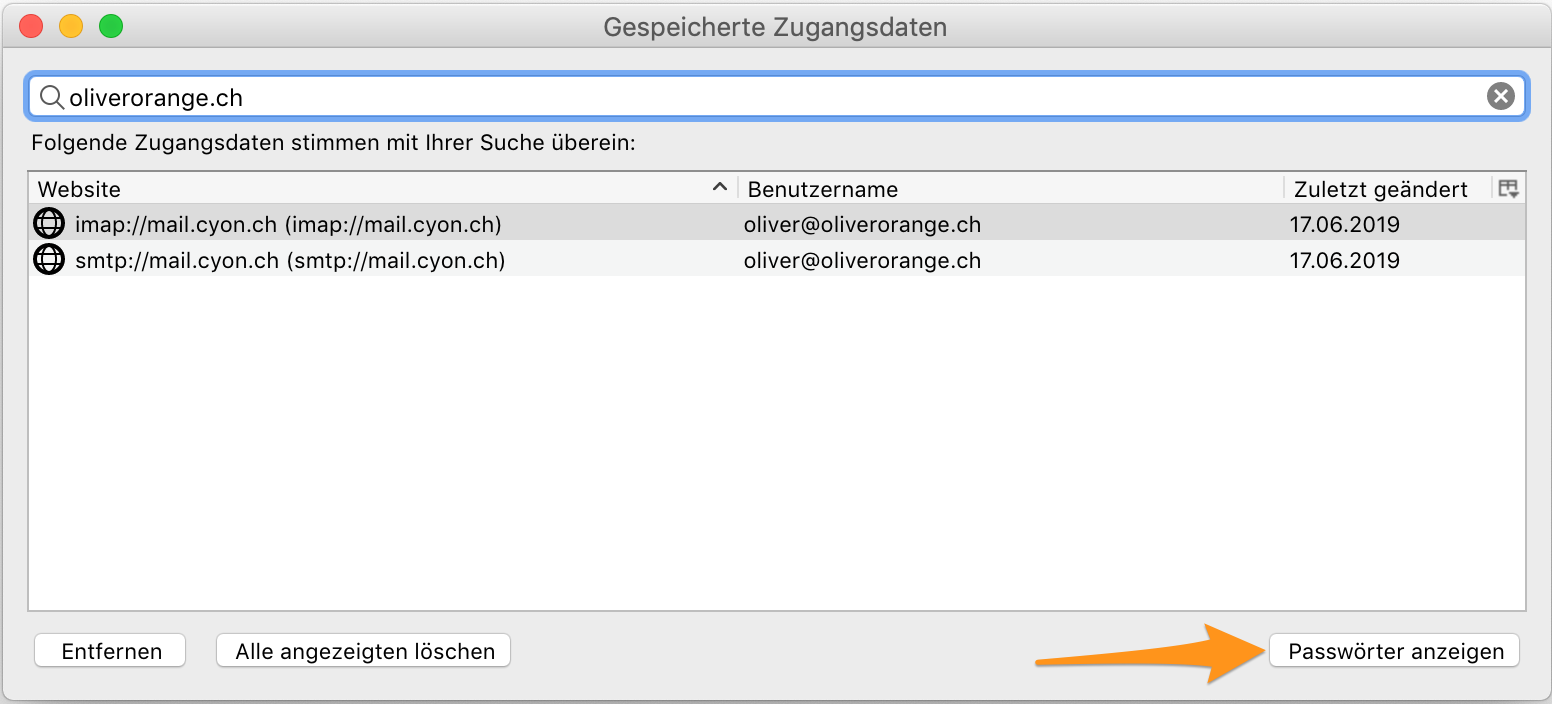Click into the oliverorange.ch search field
Screen dimensions: 1552x704
pyautogui.click(x=760, y=97)
